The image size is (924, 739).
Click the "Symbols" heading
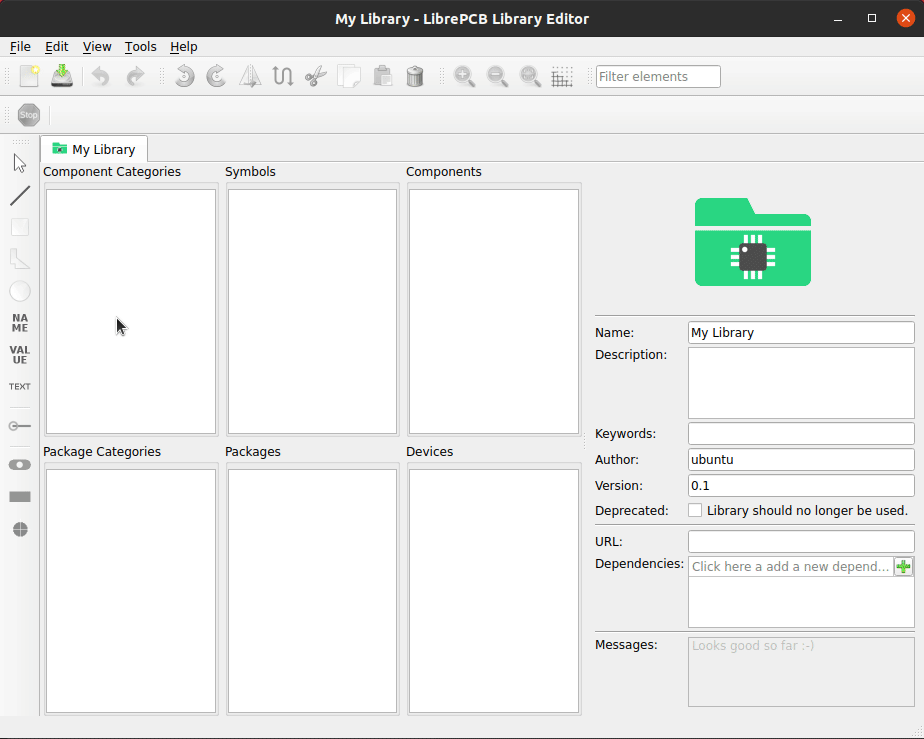(250, 171)
